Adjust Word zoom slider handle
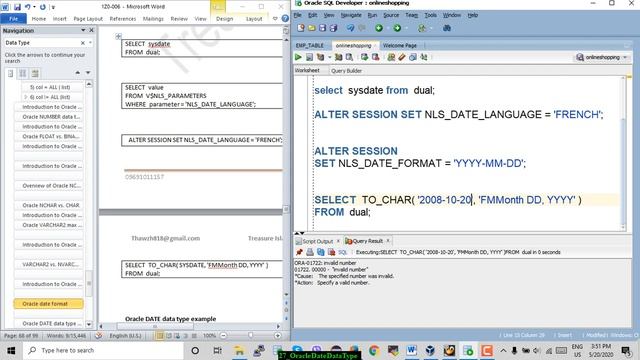The image size is (640, 360). click(251, 336)
